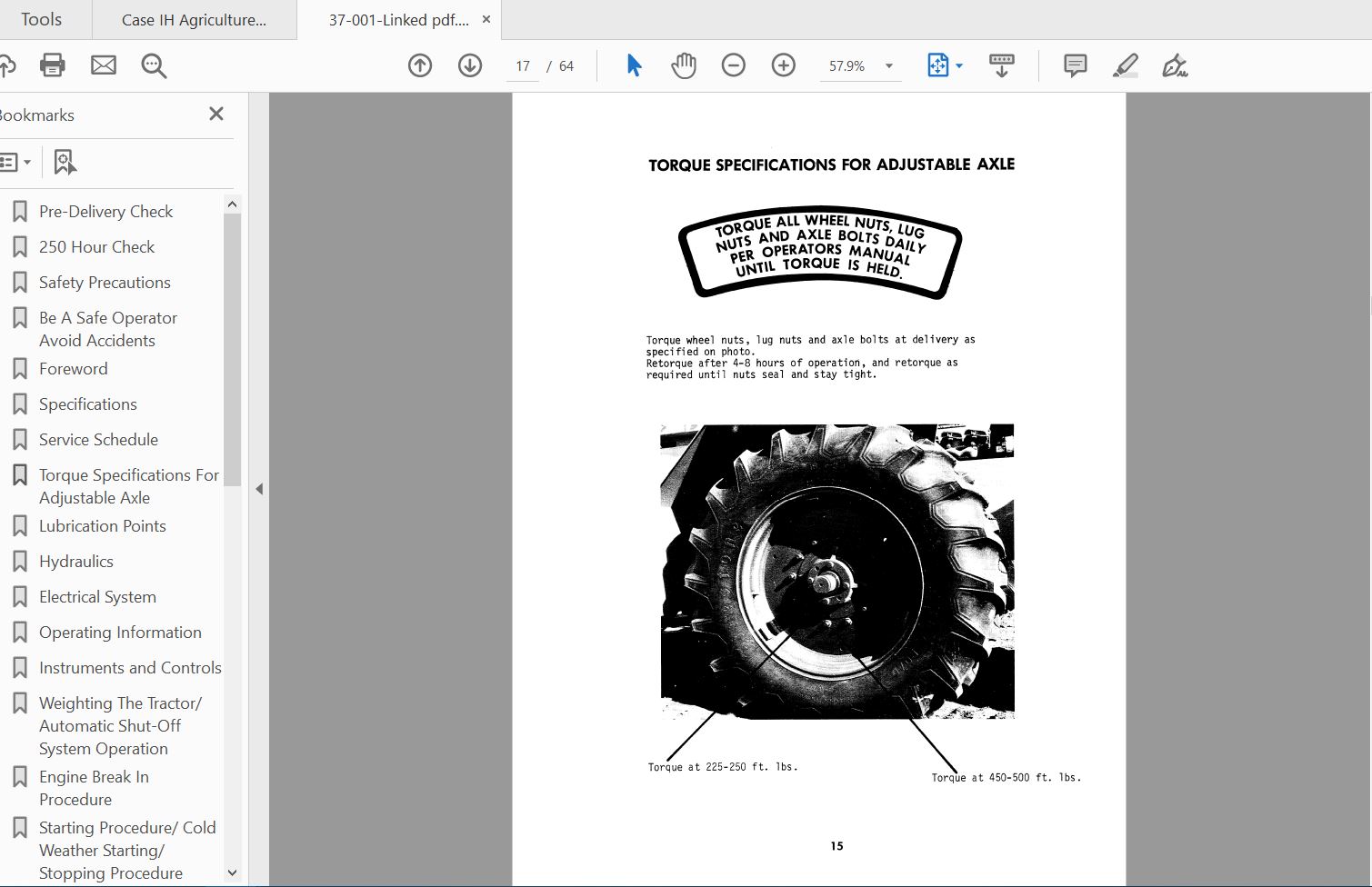
Task: Open the Lubrication Points bookmark
Action: 102,525
